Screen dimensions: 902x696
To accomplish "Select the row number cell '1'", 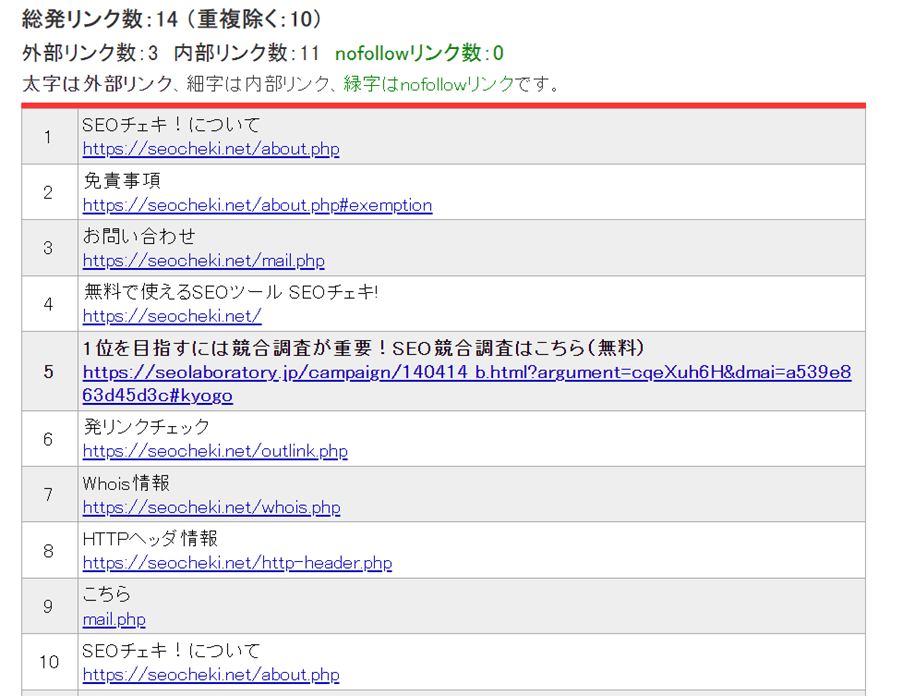I will pos(49,137).
